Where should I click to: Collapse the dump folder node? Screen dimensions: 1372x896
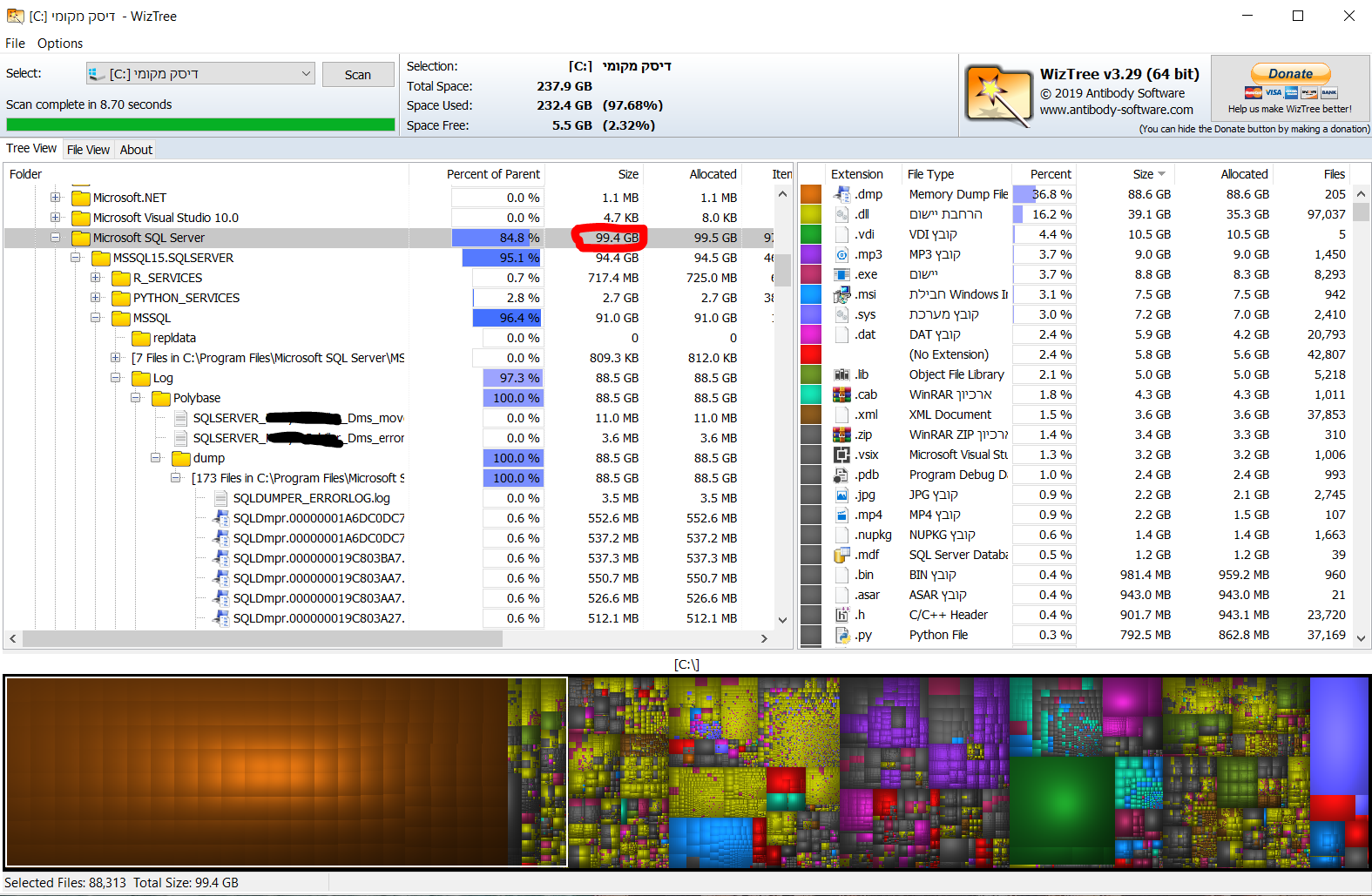[x=156, y=458]
